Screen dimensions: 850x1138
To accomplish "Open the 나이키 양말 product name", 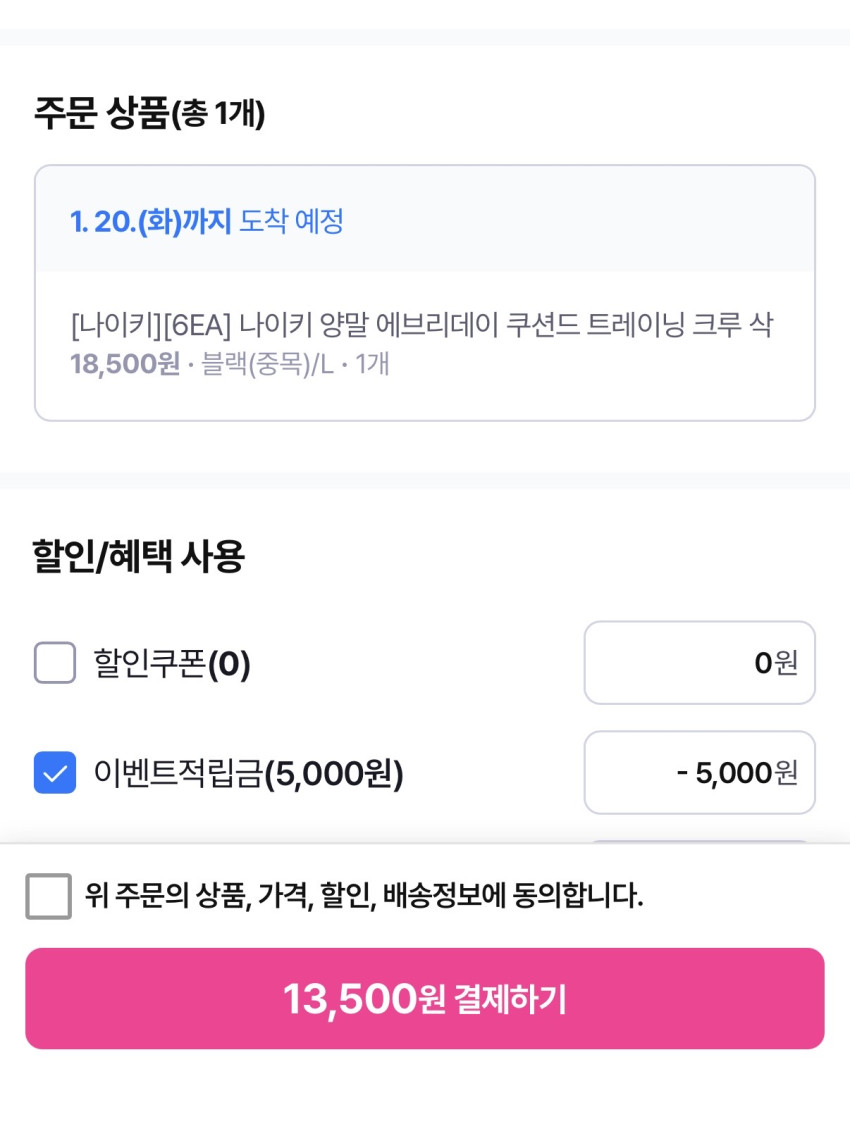I will point(420,325).
